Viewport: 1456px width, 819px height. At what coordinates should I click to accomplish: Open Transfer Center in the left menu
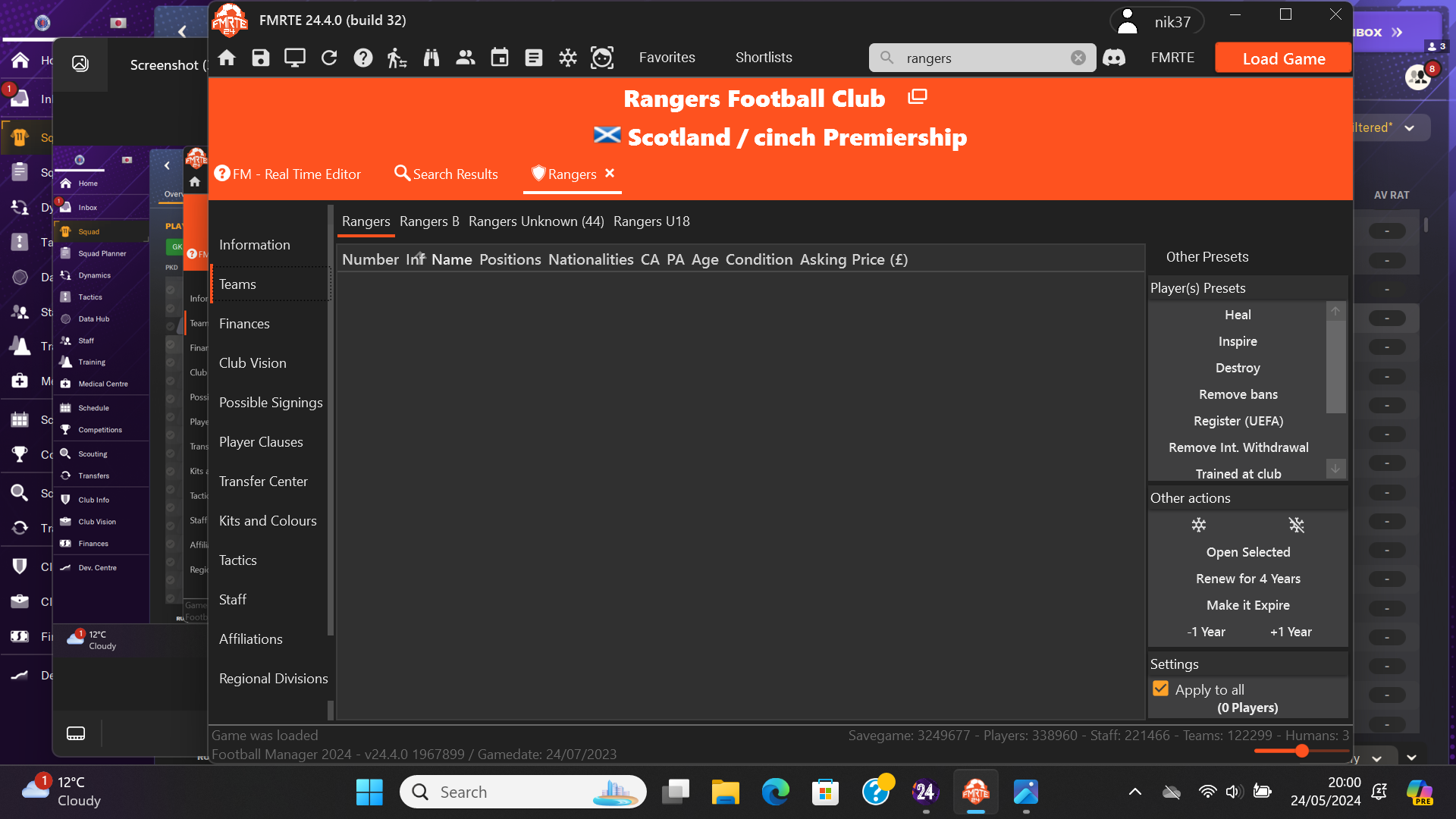(x=263, y=482)
